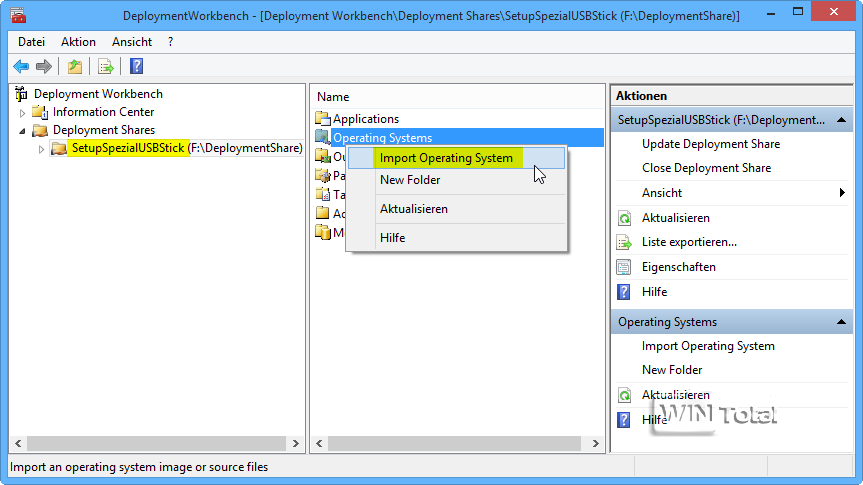Click left tree pane scroll-right arrow

[296, 443]
